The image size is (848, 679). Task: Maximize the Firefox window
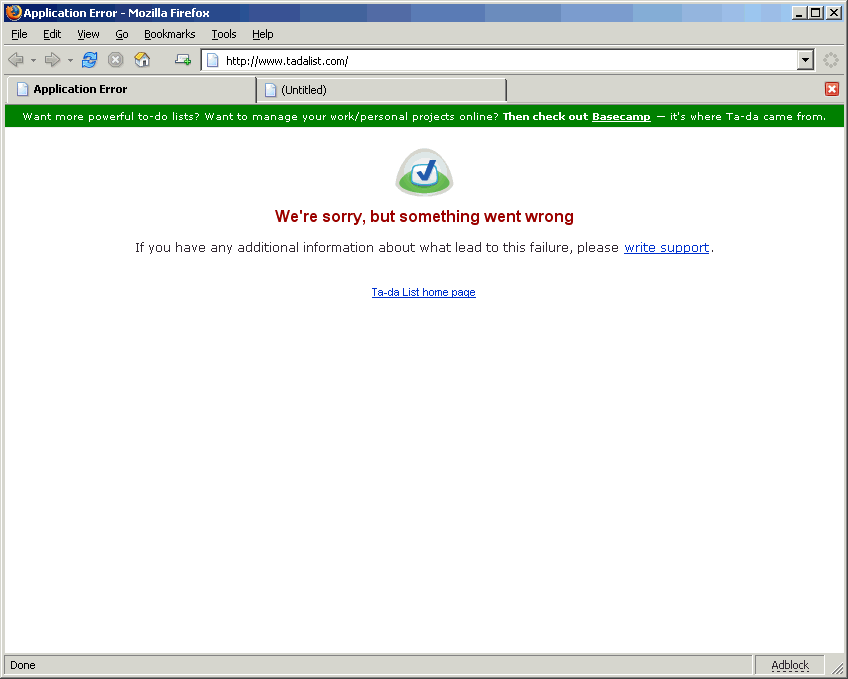(816, 13)
